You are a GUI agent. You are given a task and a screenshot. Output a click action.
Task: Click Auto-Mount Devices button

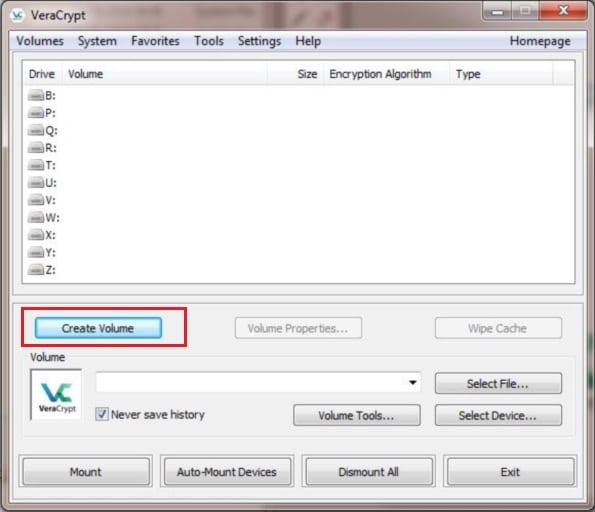point(227,472)
